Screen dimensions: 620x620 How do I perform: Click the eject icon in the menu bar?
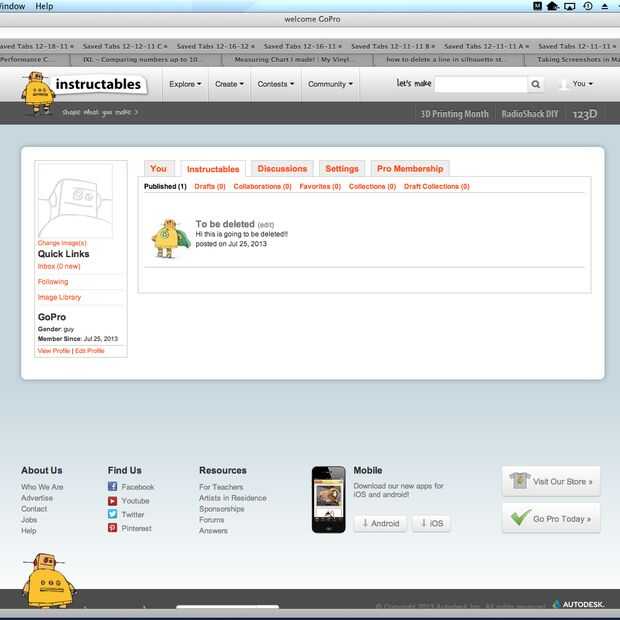(x=605, y=6)
